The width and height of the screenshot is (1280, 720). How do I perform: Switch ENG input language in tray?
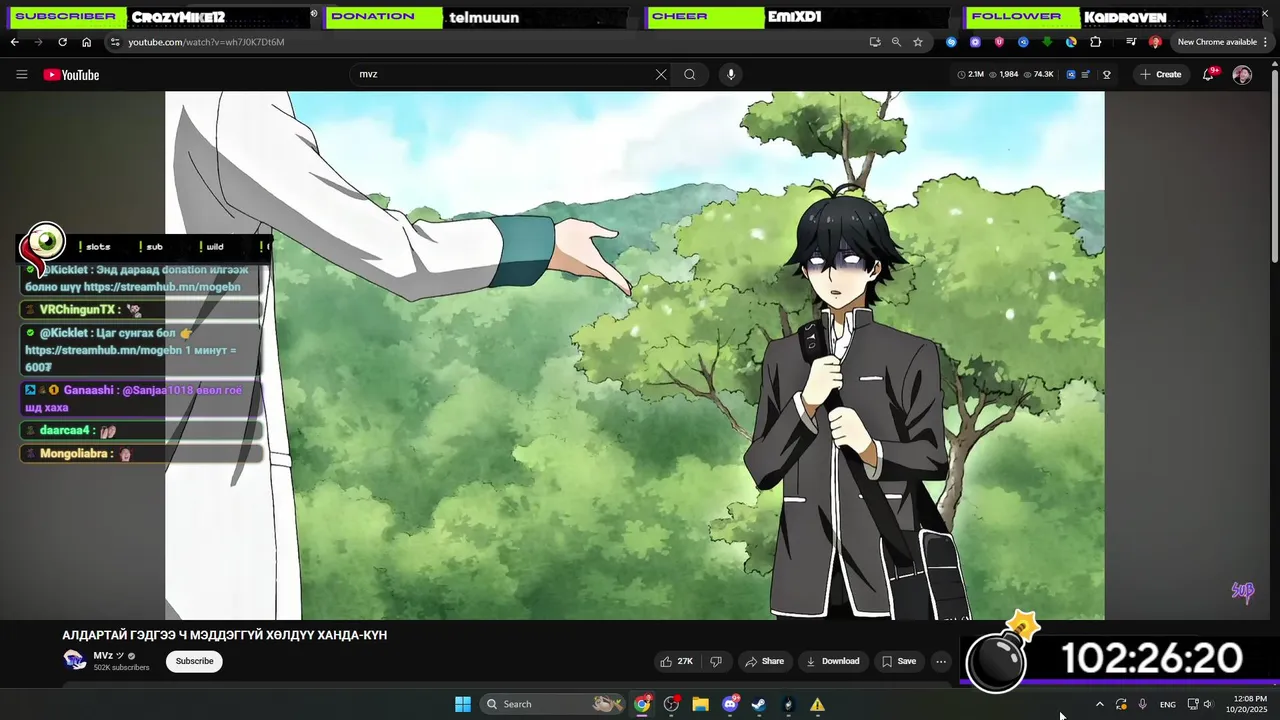pos(1168,704)
